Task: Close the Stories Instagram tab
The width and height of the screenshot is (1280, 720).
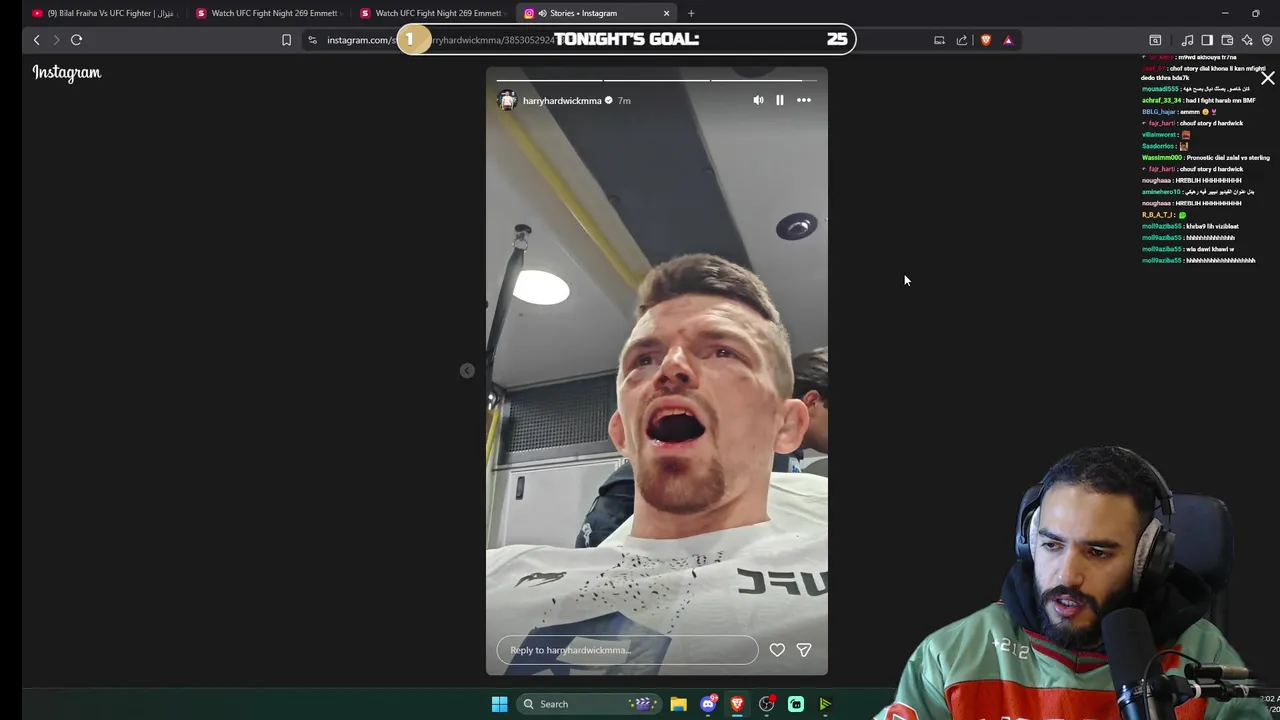Action: pyautogui.click(x=666, y=13)
